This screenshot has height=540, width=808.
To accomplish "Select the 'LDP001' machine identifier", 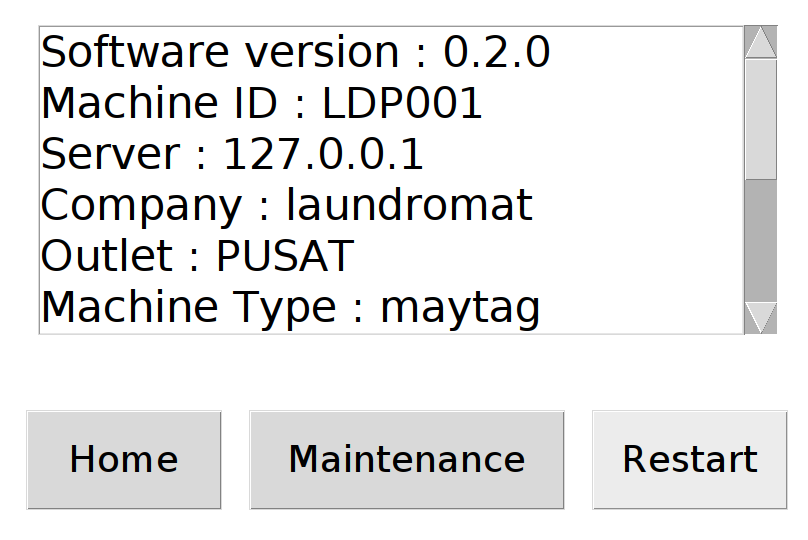I will [x=402, y=104].
